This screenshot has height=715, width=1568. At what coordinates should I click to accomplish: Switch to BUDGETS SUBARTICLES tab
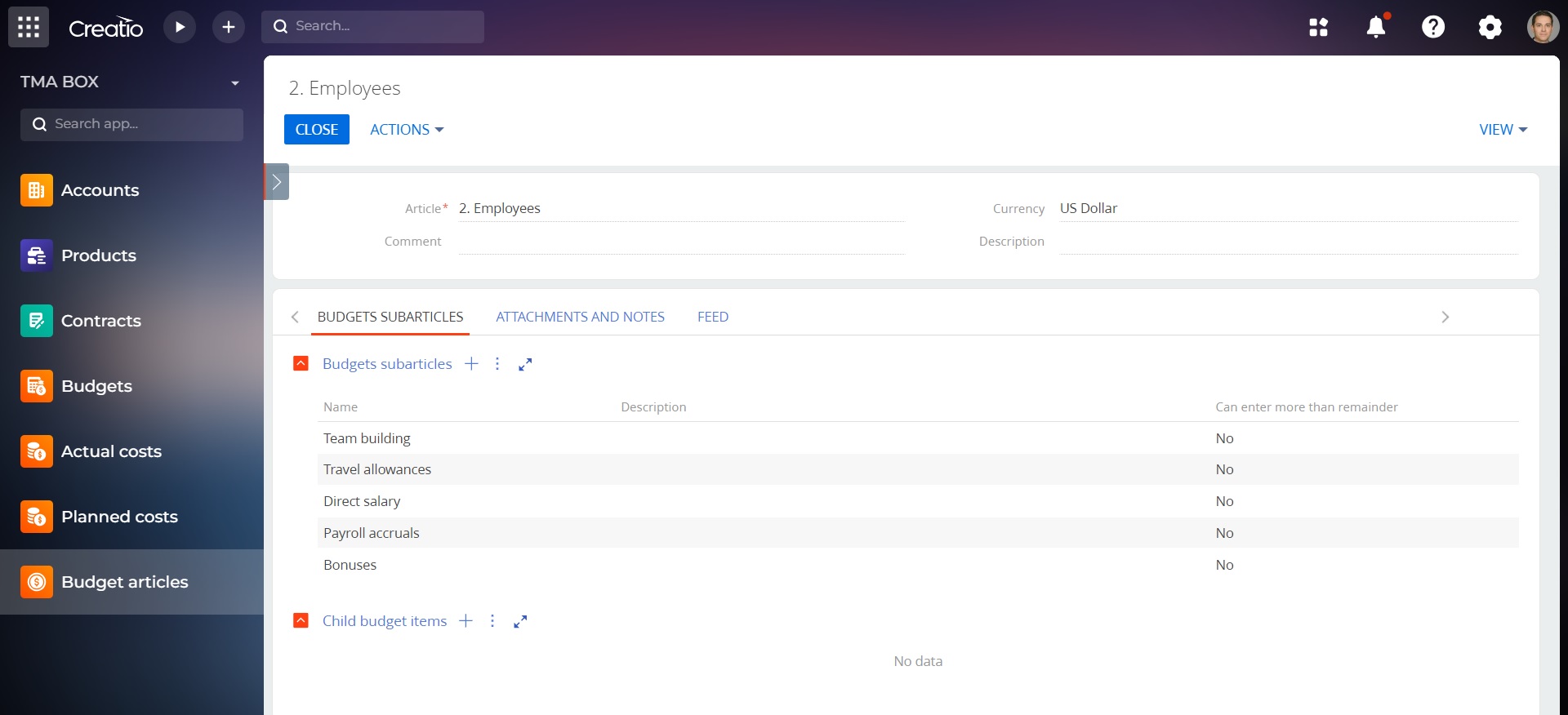[390, 317]
